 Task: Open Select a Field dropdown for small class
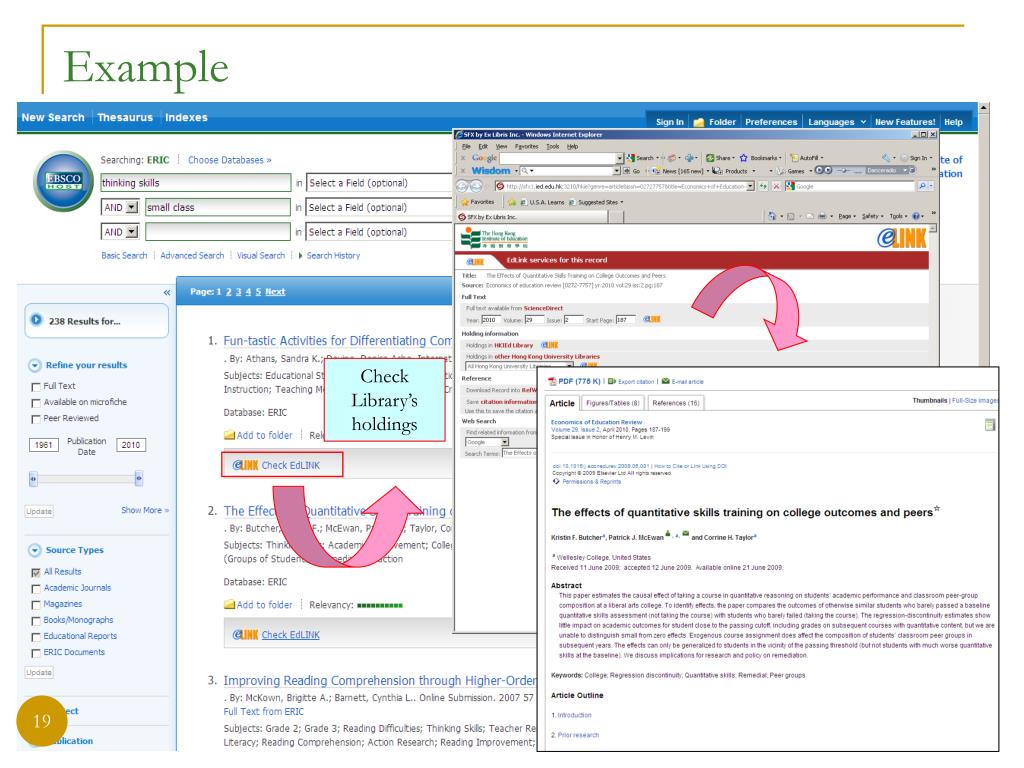pyautogui.click(x=379, y=208)
